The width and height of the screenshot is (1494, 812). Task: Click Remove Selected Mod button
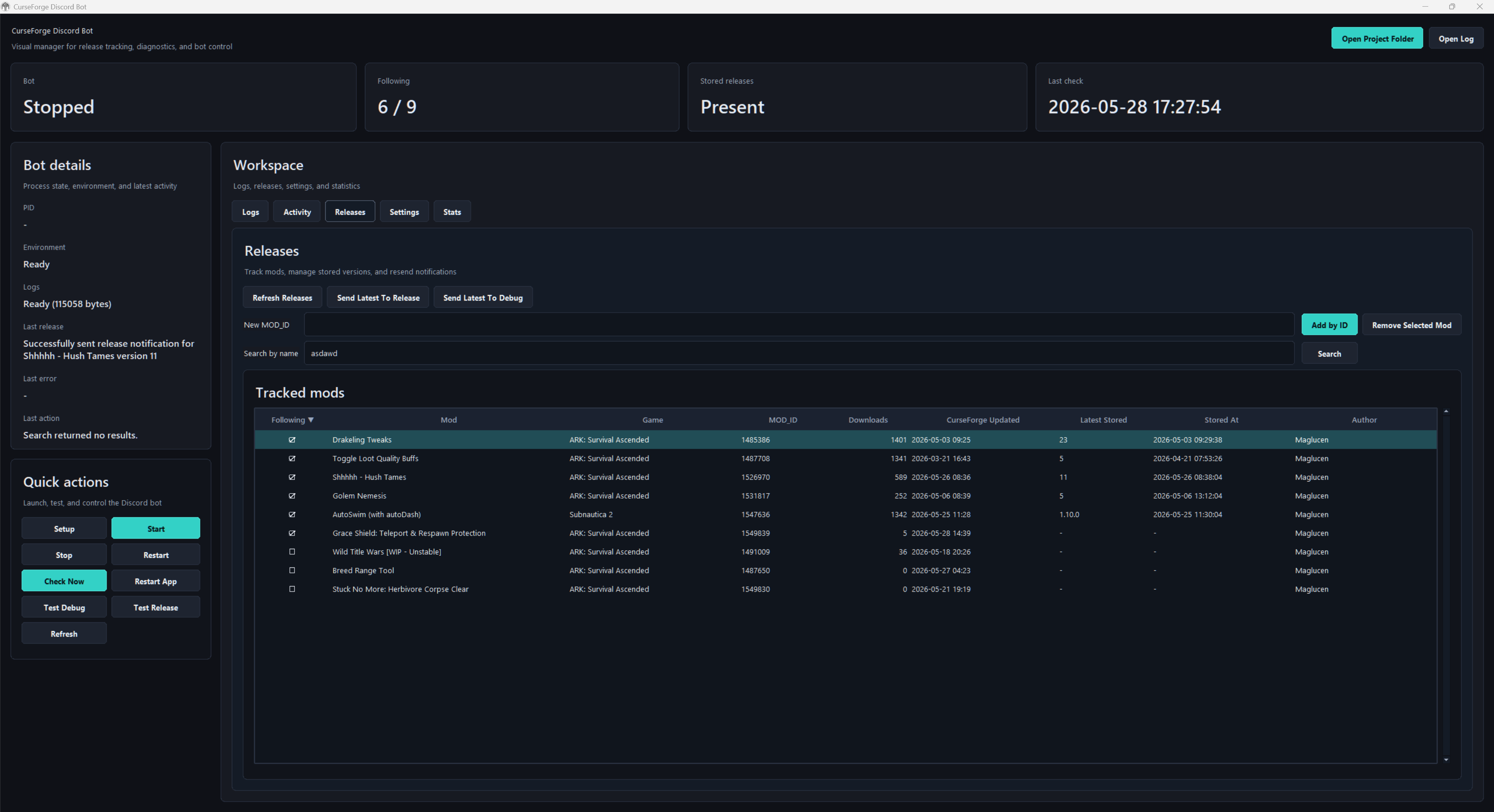[1411, 325]
